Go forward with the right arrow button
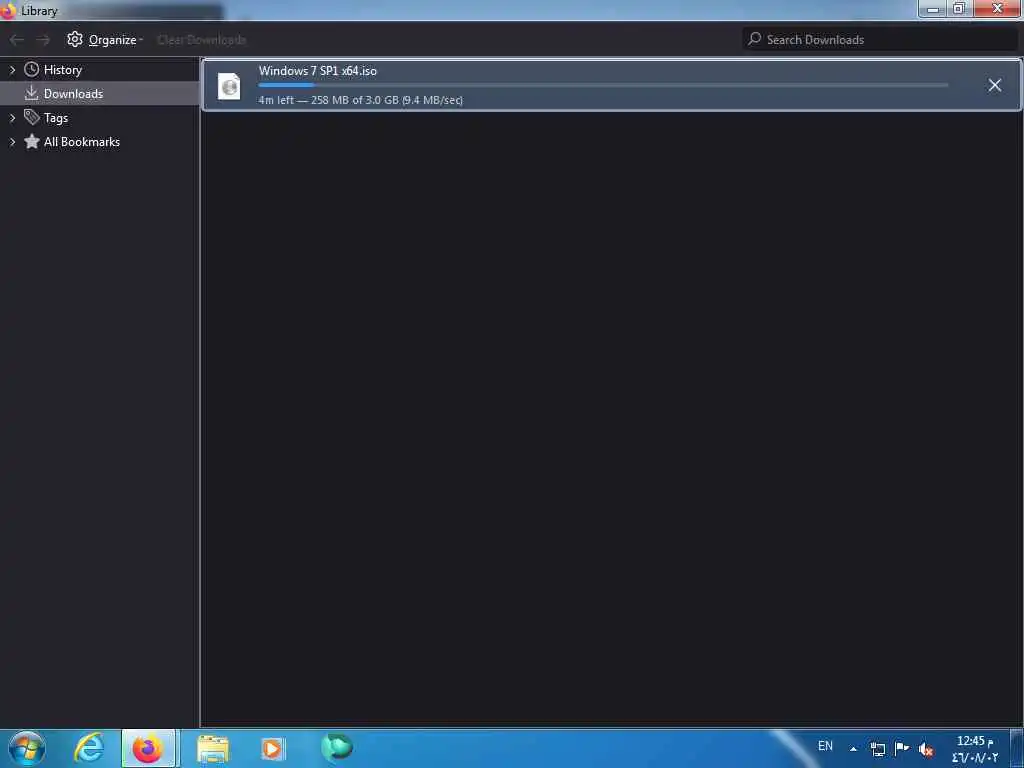Screen dimensions: 1024x768 [43, 40]
